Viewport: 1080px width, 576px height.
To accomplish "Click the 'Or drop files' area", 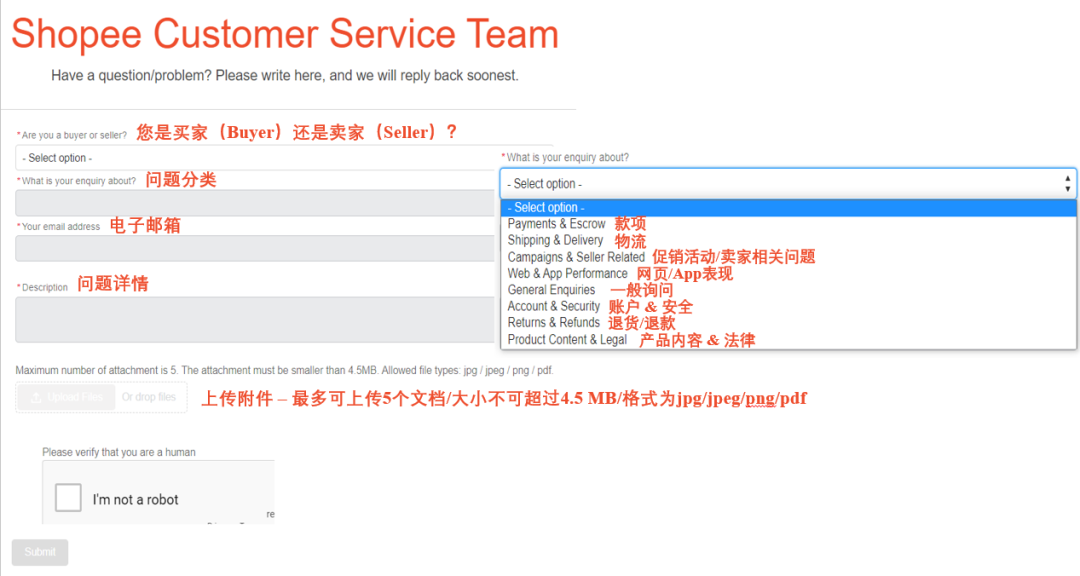I will point(149,398).
